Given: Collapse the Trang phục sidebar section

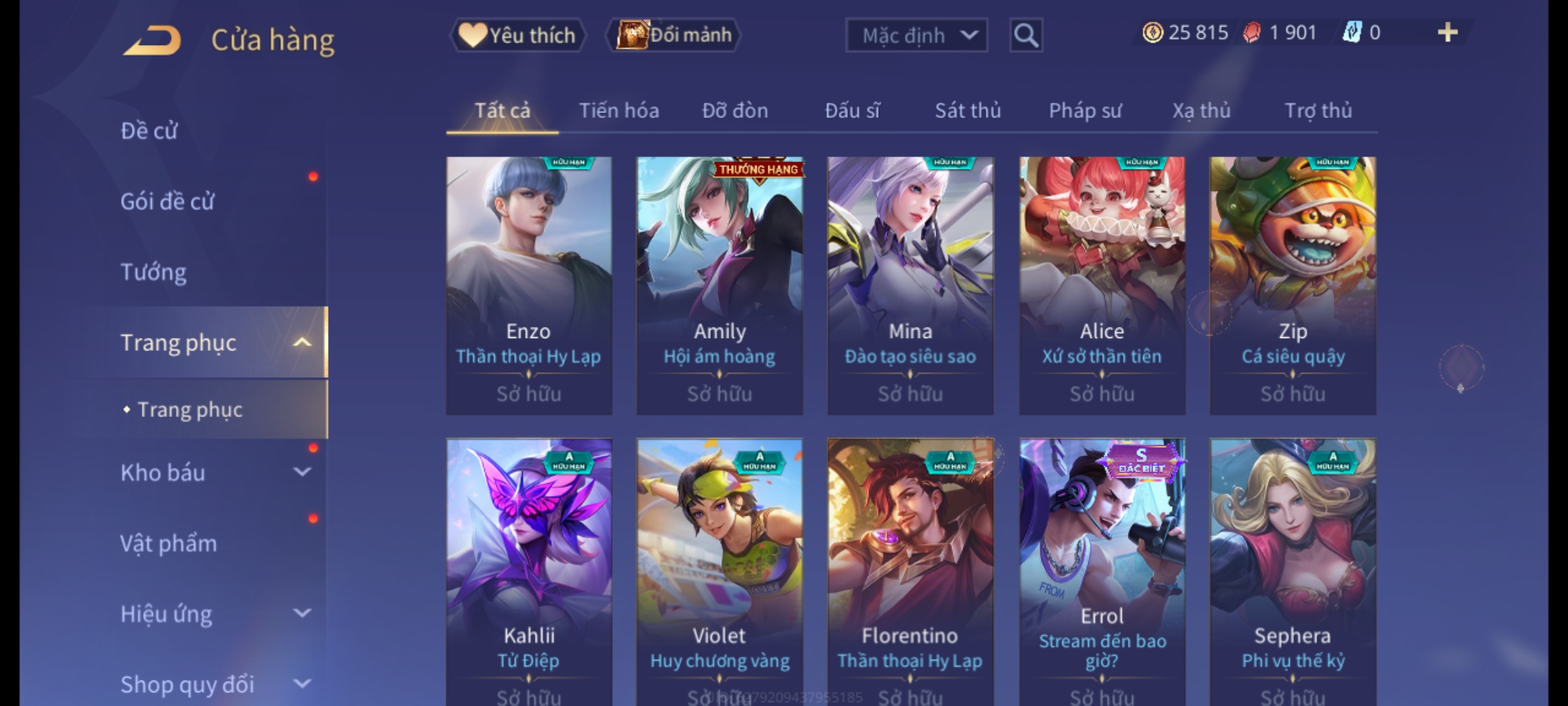Looking at the screenshot, I should pos(302,343).
